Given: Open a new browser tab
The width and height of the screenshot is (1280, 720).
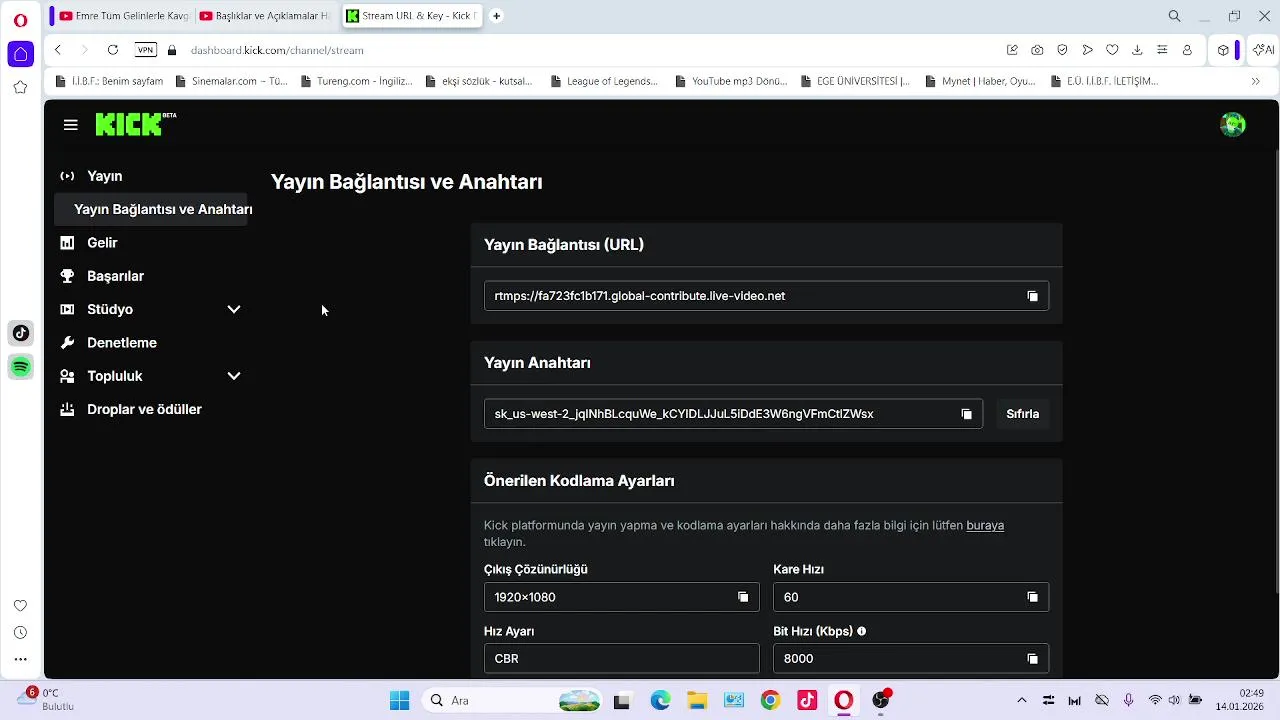Looking at the screenshot, I should click(496, 16).
